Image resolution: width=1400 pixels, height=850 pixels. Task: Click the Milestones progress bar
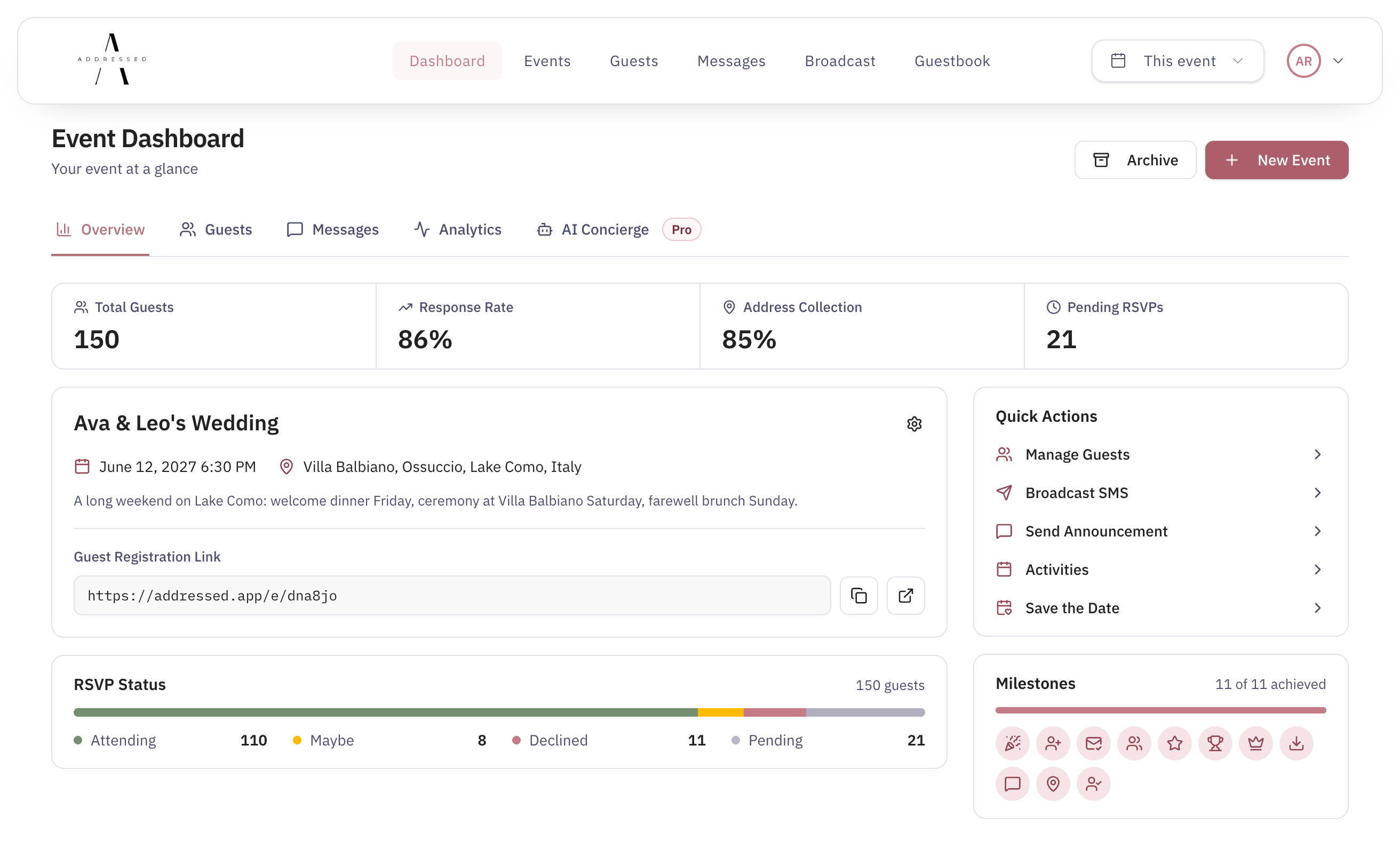1160,710
